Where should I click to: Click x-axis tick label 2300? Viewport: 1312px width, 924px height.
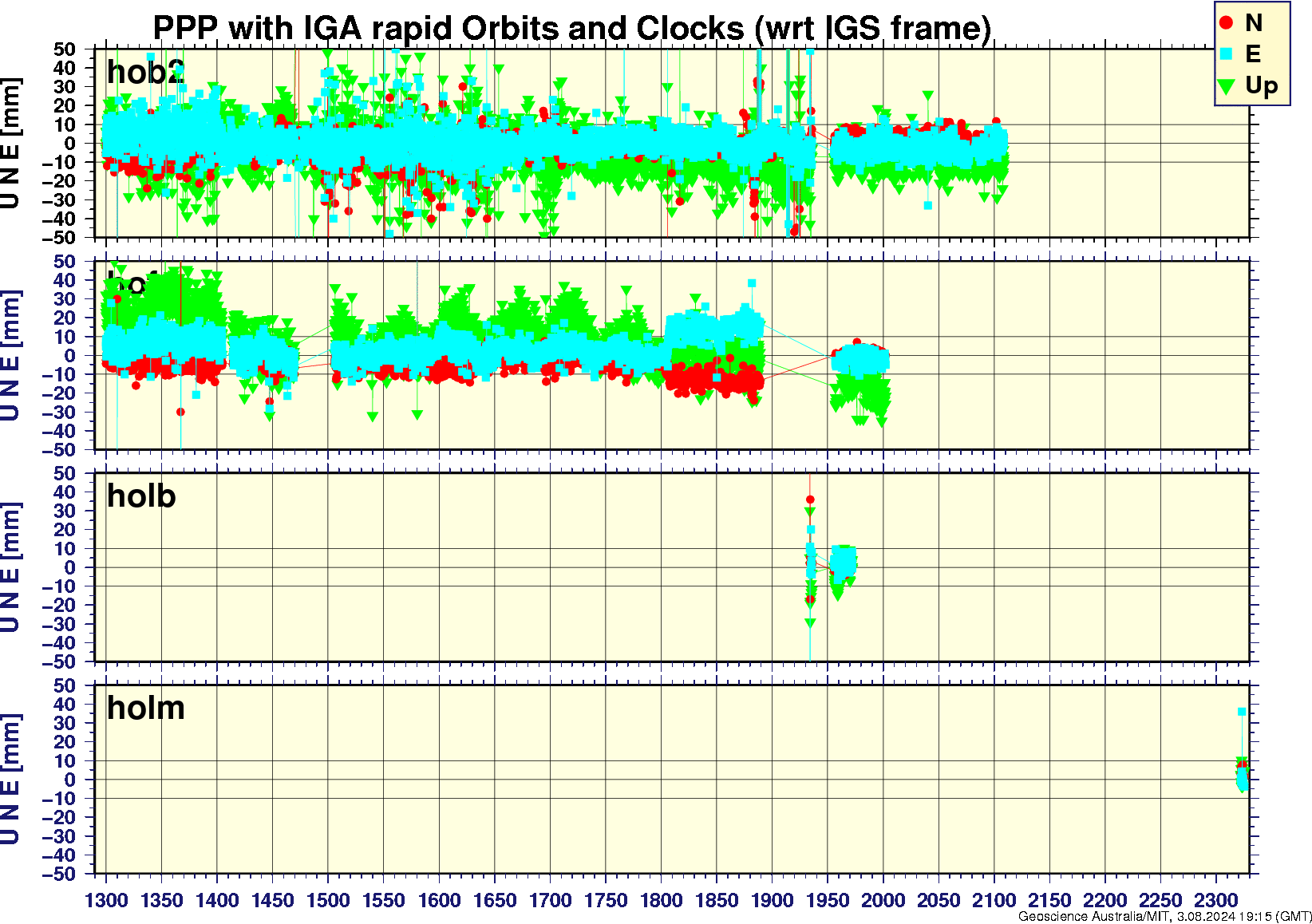click(1216, 900)
